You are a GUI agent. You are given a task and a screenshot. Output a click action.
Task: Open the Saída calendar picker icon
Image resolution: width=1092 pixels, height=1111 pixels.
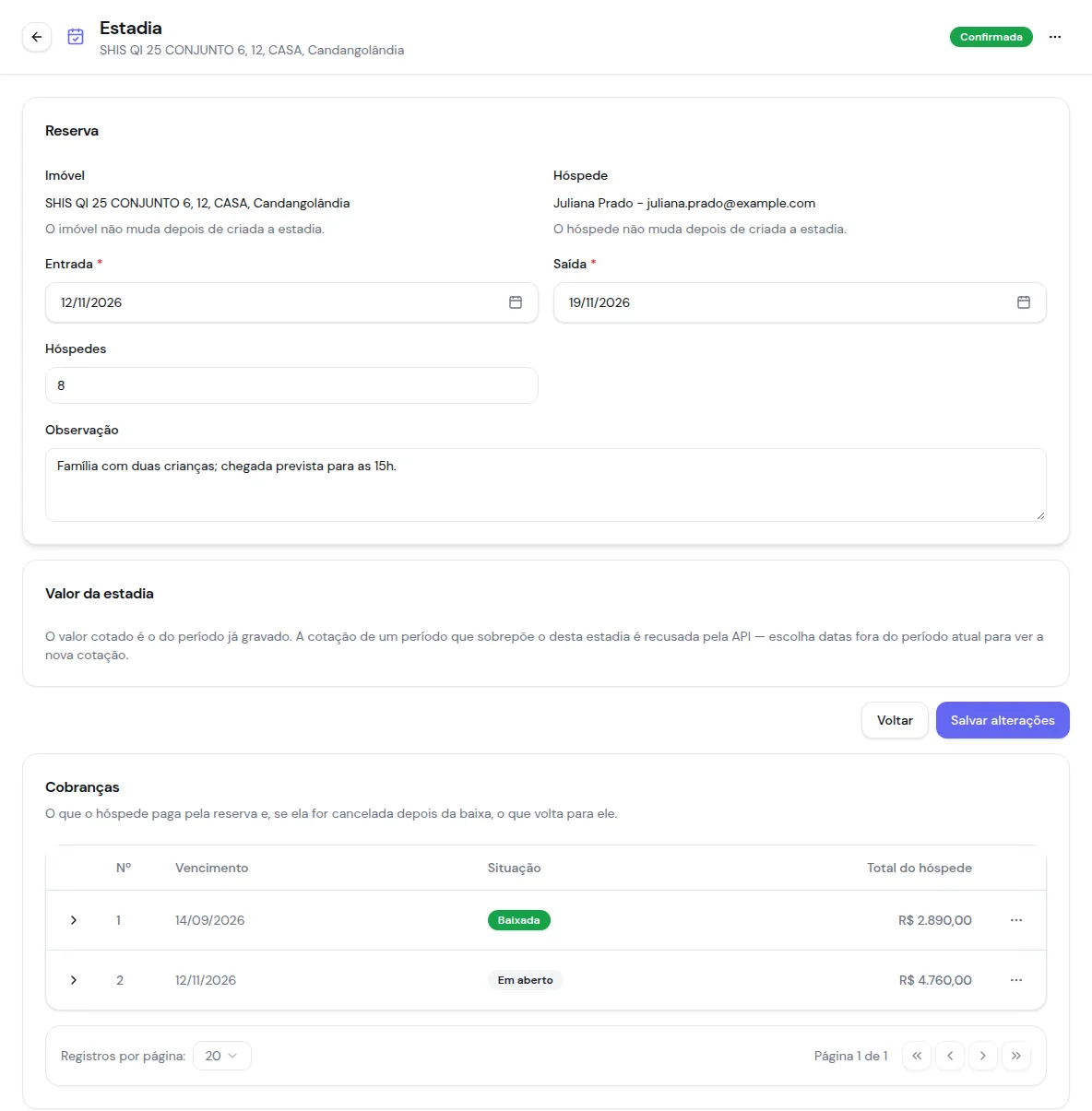1024,302
